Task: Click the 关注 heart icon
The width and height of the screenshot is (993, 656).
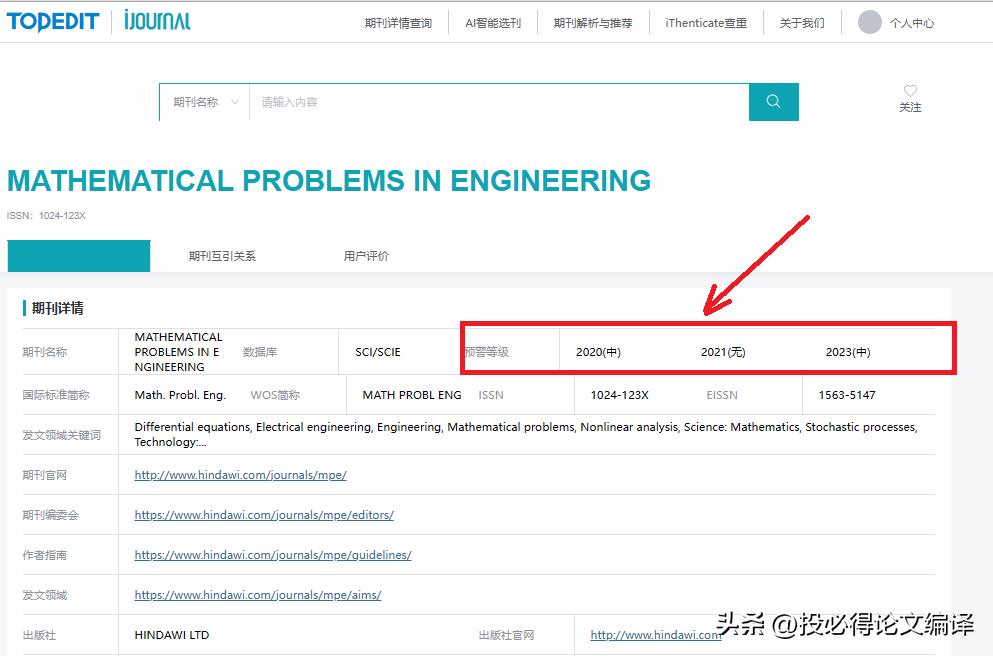Action: (x=910, y=99)
